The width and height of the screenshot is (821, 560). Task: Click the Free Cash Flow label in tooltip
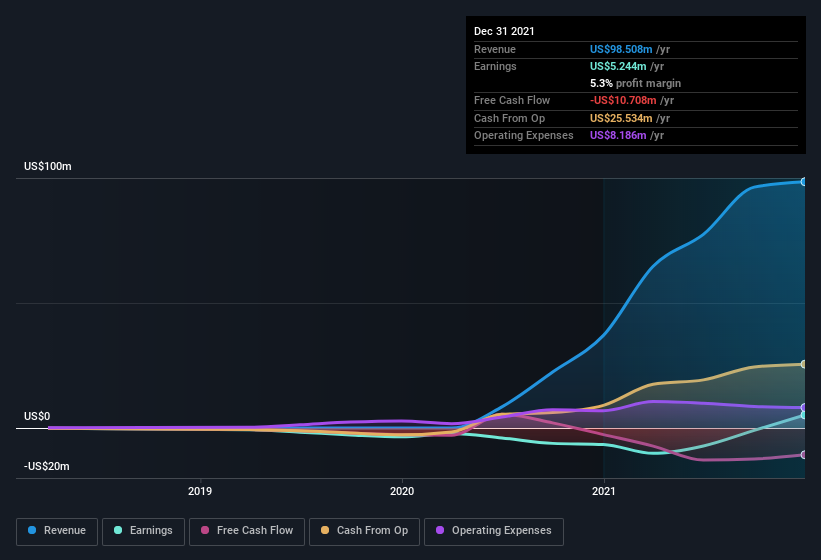512,100
